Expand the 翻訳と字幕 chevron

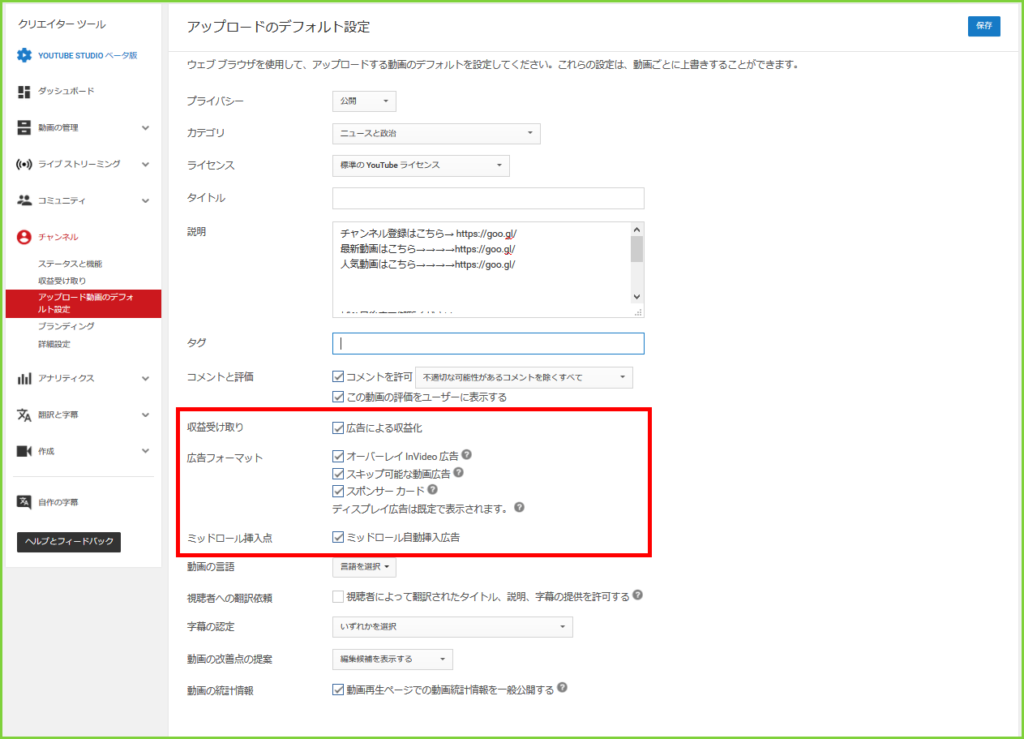pos(146,415)
